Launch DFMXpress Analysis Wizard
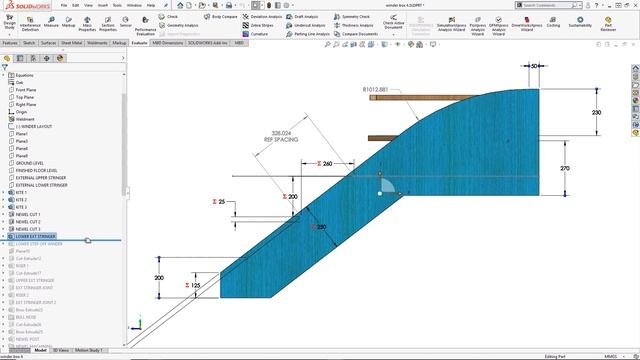Image resolution: width=640 pixels, height=360 pixels. tap(498, 26)
